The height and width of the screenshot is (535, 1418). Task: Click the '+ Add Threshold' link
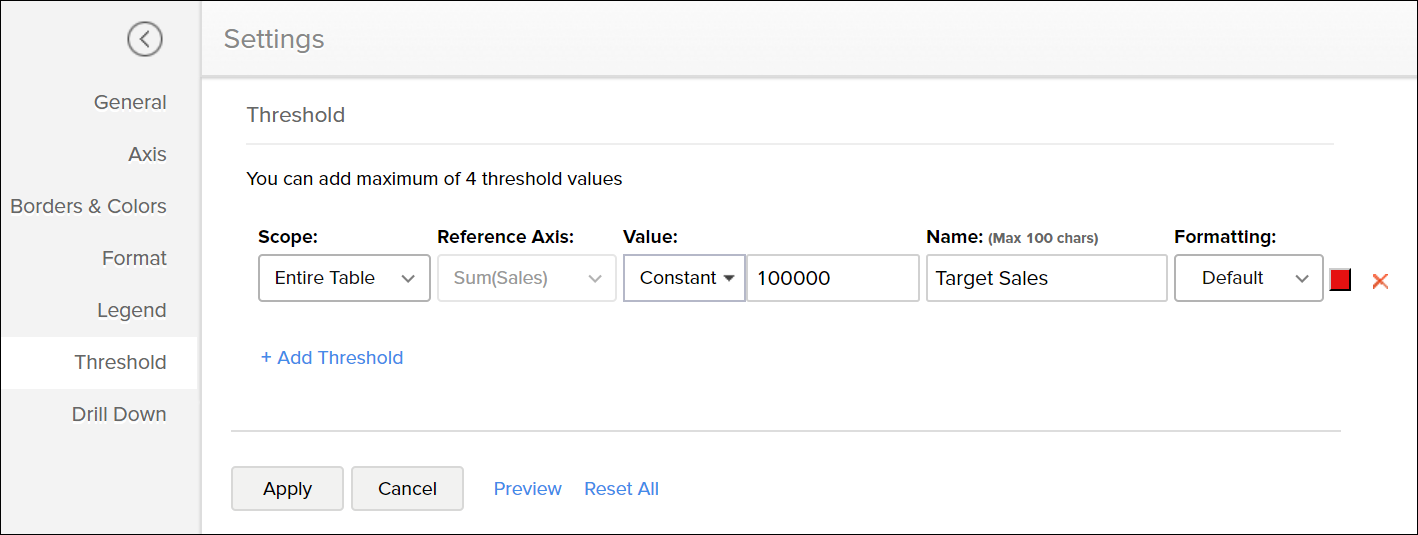click(332, 358)
